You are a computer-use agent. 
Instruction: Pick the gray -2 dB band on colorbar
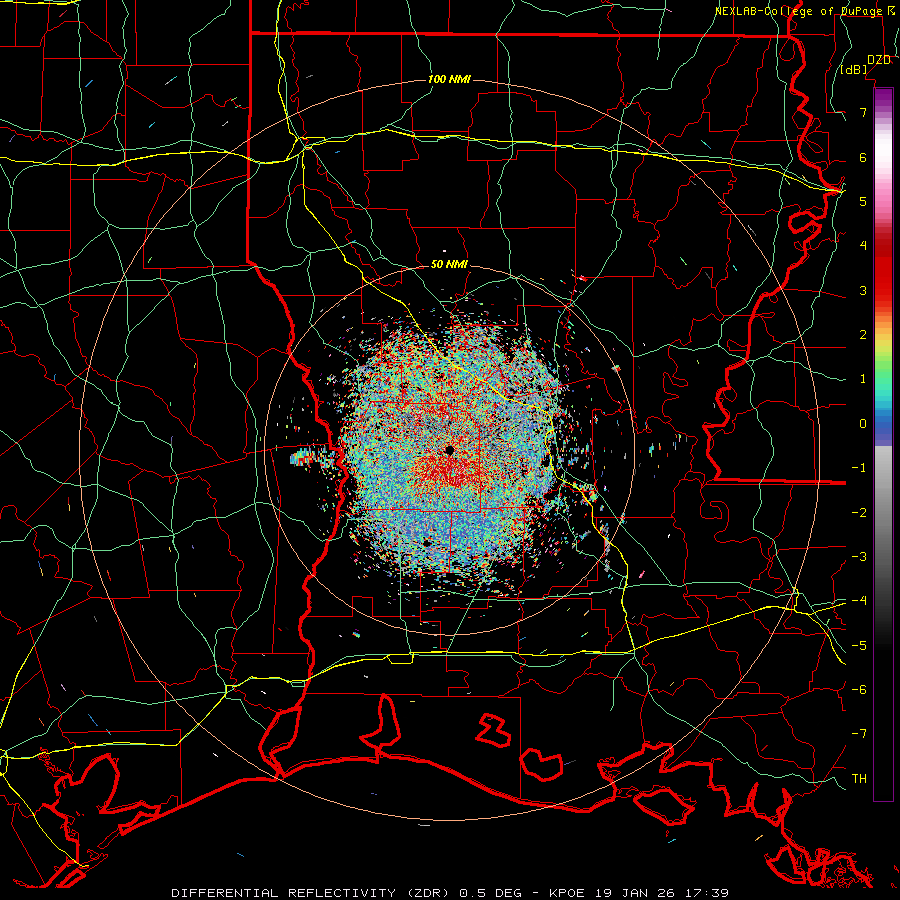[883, 512]
